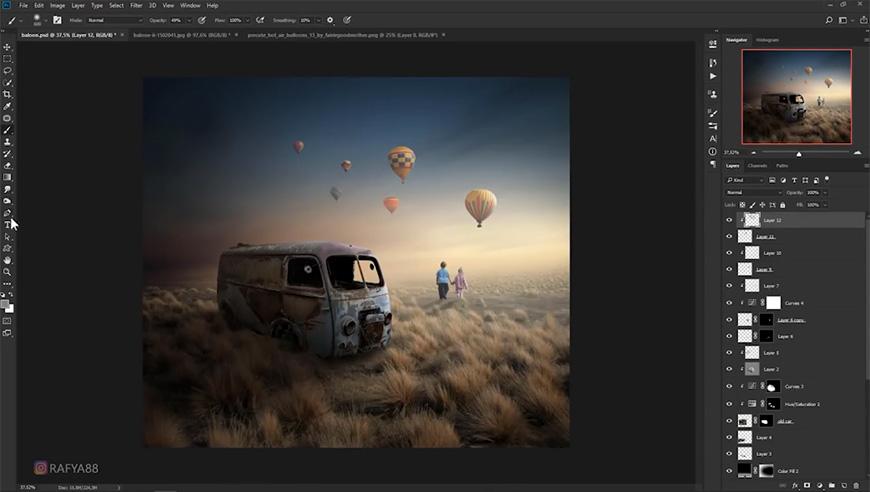Image resolution: width=870 pixels, height=492 pixels.
Task: Create a new group with the folder icon
Action: point(832,485)
